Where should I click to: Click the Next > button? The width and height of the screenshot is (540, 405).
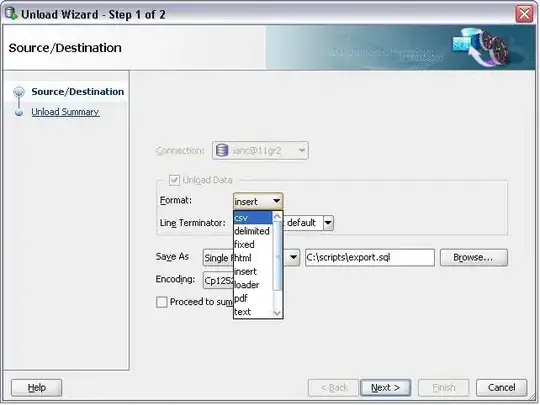pyautogui.click(x=385, y=388)
